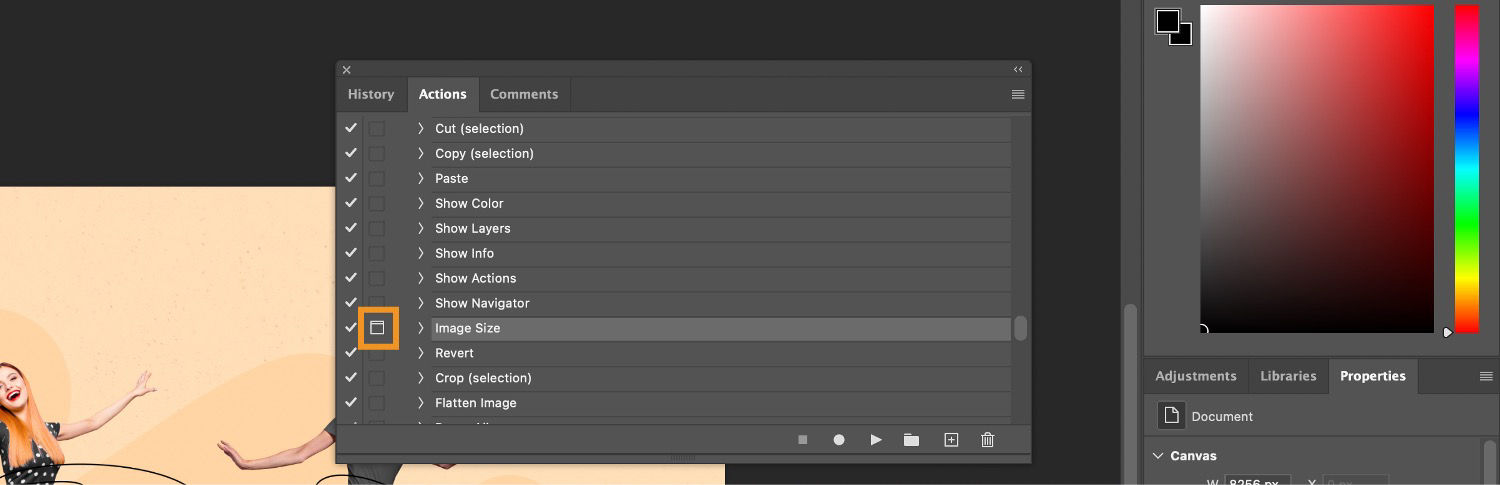The height and width of the screenshot is (485, 1500).
Task: Create a new action with plus icon
Action: coord(951,439)
